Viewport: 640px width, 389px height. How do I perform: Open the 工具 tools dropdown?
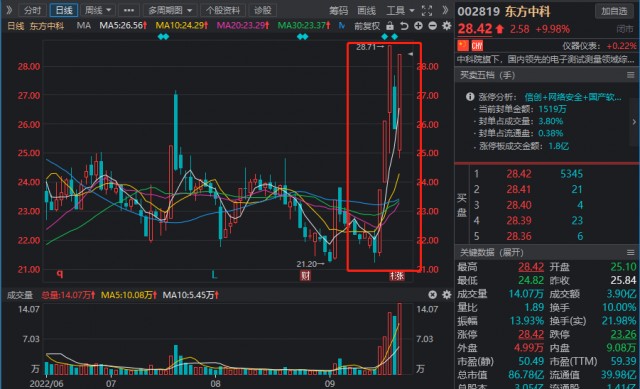400,11
